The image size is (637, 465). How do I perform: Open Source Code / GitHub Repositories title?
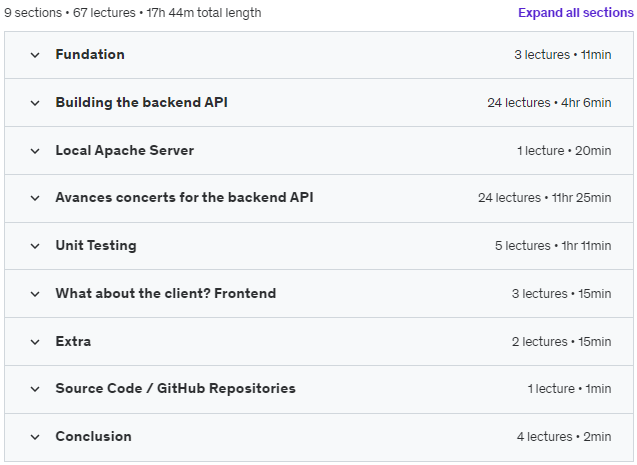[x=176, y=388]
